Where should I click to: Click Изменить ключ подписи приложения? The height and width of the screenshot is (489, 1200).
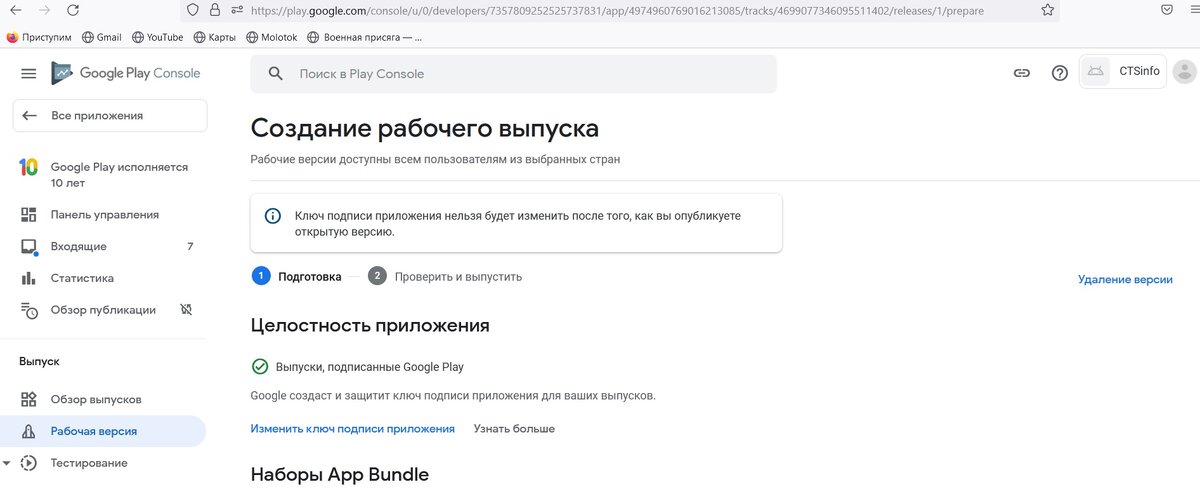click(352, 428)
